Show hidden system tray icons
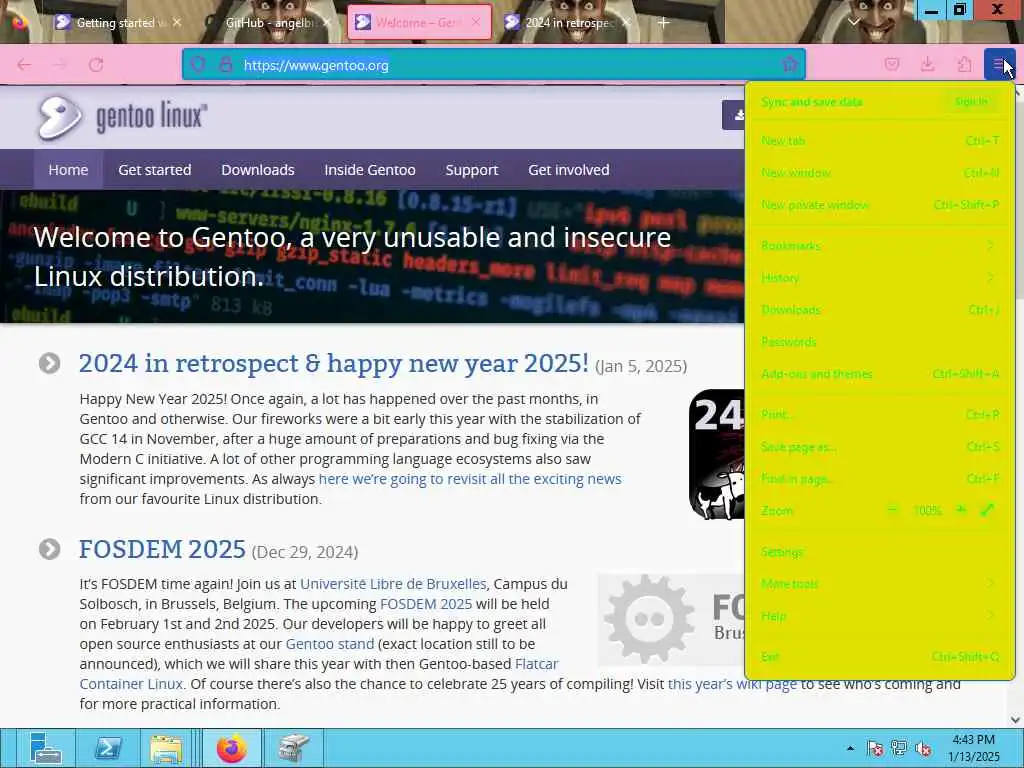 850,748
